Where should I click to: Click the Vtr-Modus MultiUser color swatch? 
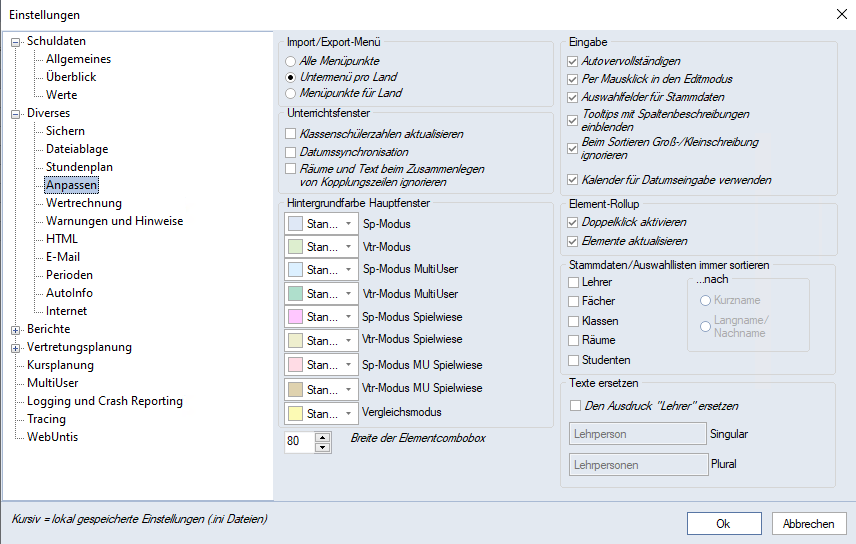pos(297,294)
